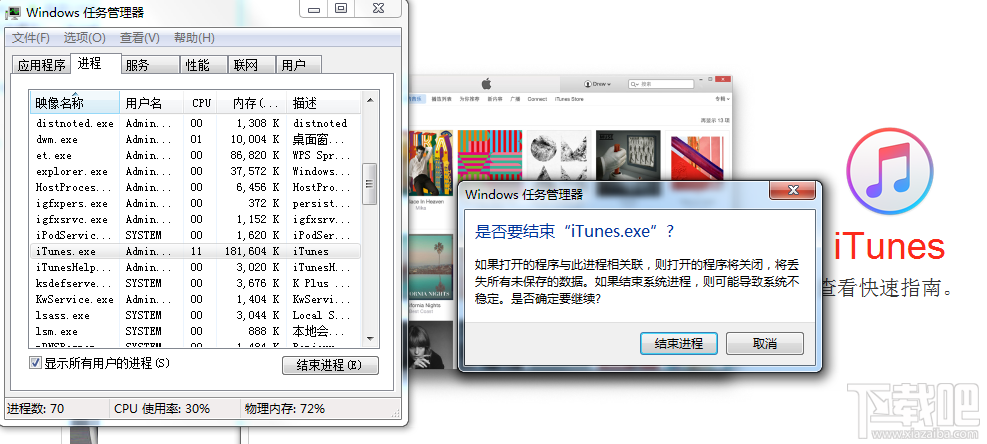Sort processes by 内存 column header

click(252, 103)
